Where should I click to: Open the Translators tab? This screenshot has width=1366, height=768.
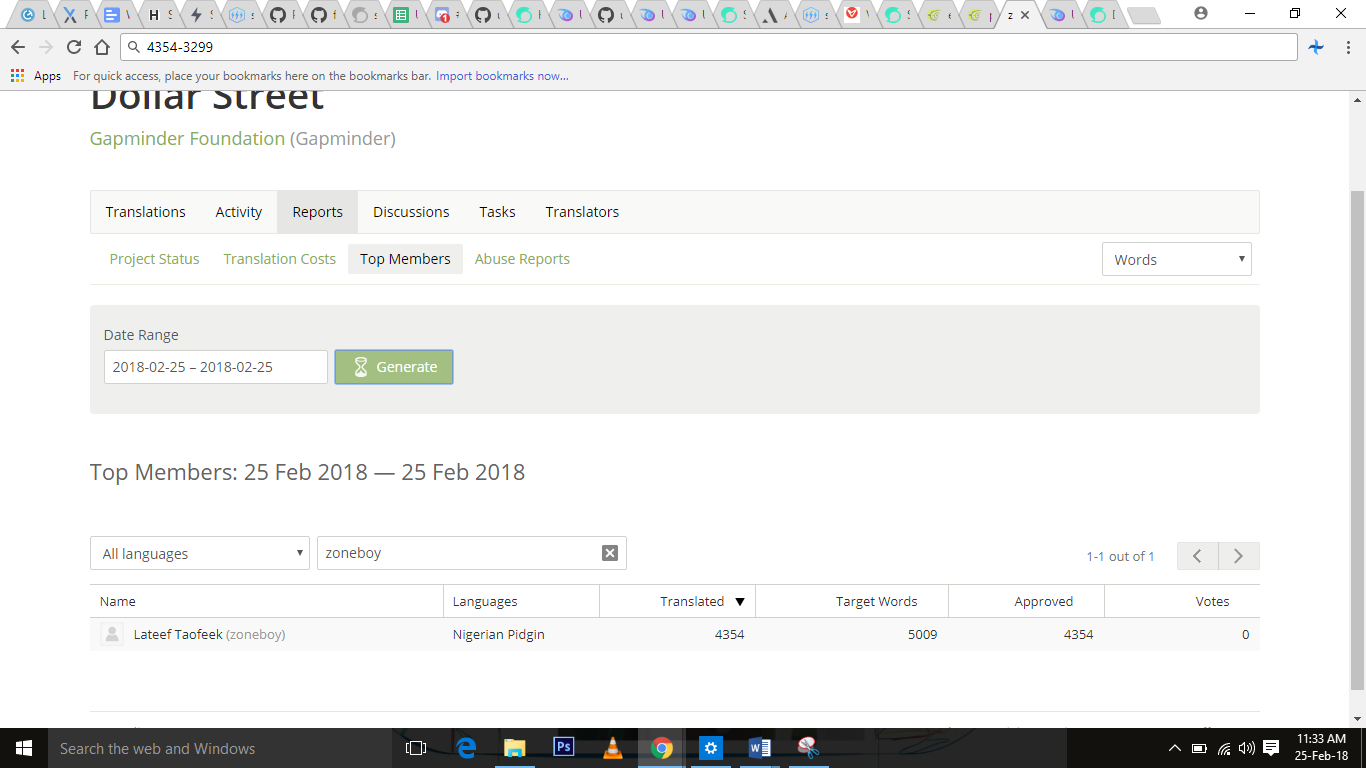pos(582,212)
